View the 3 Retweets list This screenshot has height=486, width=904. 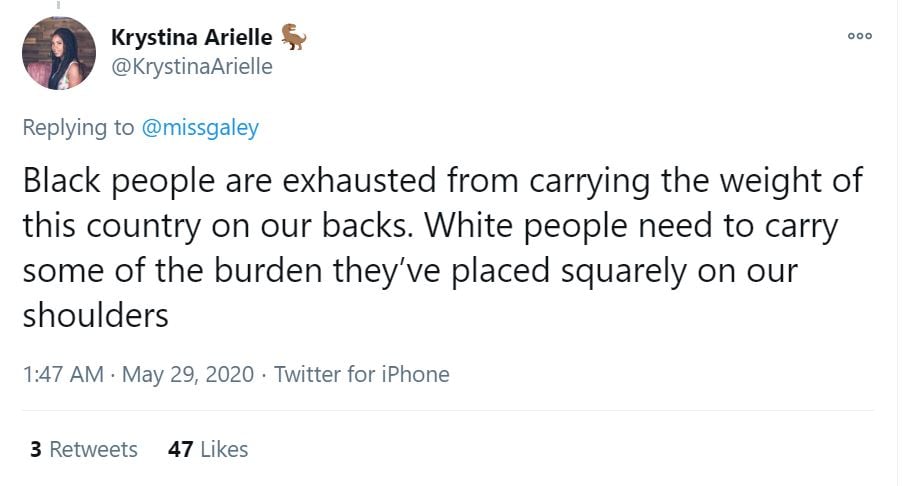pos(84,449)
